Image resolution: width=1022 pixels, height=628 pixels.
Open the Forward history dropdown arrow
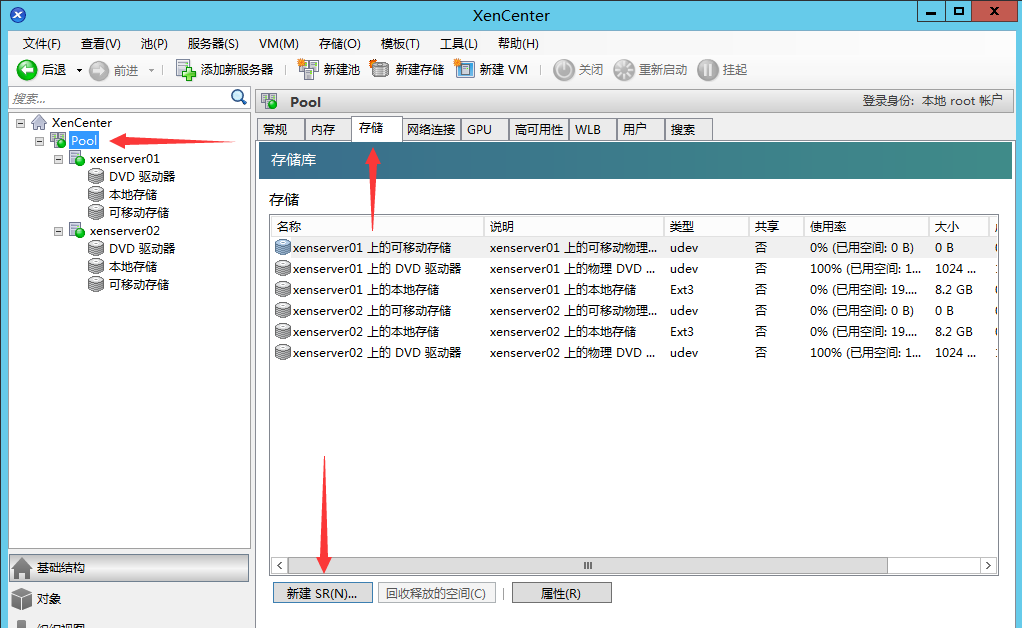[x=151, y=70]
